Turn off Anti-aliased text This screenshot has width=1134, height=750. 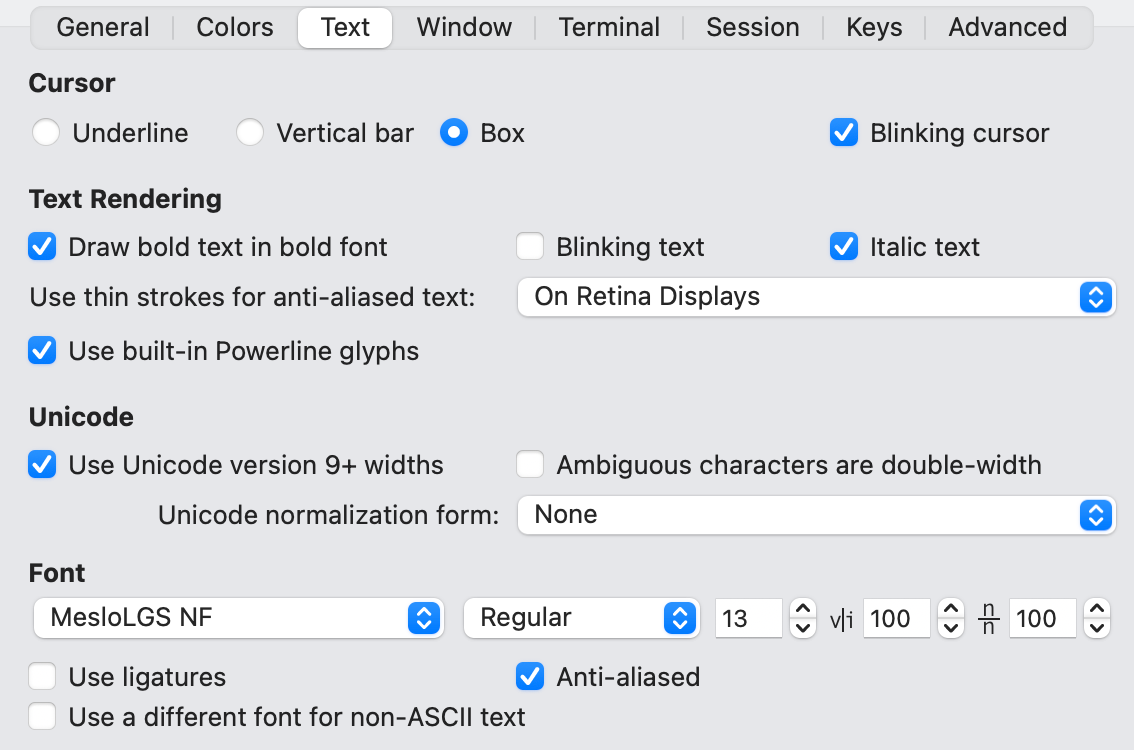pos(530,676)
